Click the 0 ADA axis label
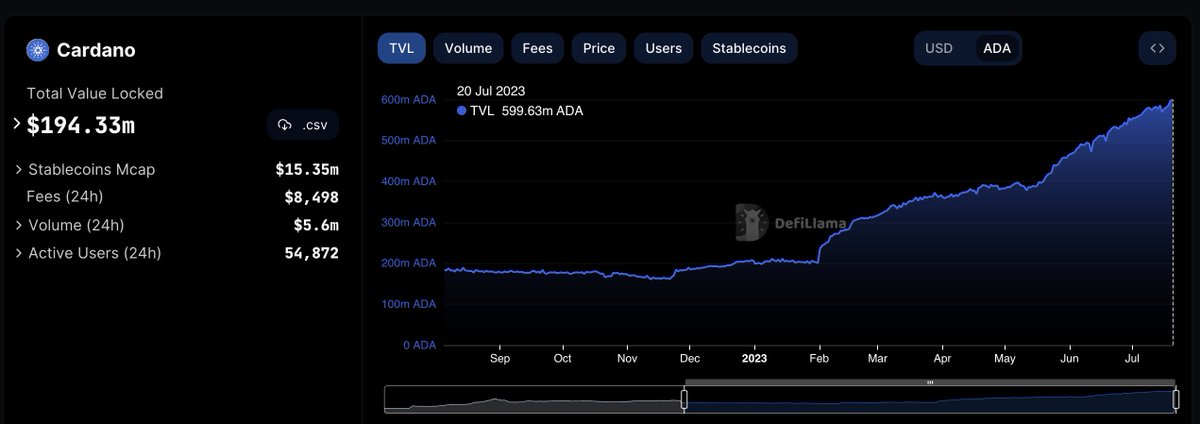This screenshot has width=1200, height=424. point(419,344)
